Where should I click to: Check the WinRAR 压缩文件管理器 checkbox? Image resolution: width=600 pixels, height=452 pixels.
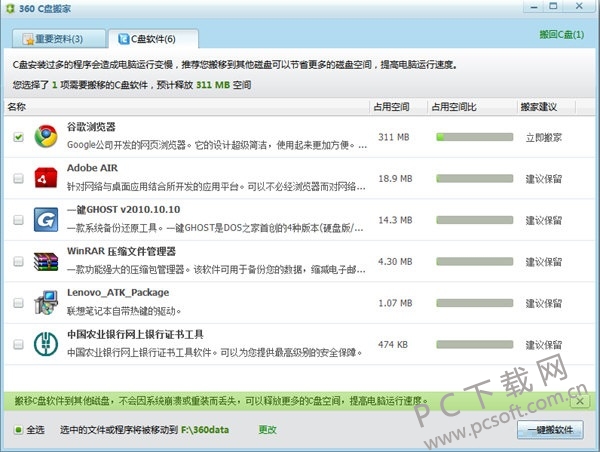[x=18, y=261]
